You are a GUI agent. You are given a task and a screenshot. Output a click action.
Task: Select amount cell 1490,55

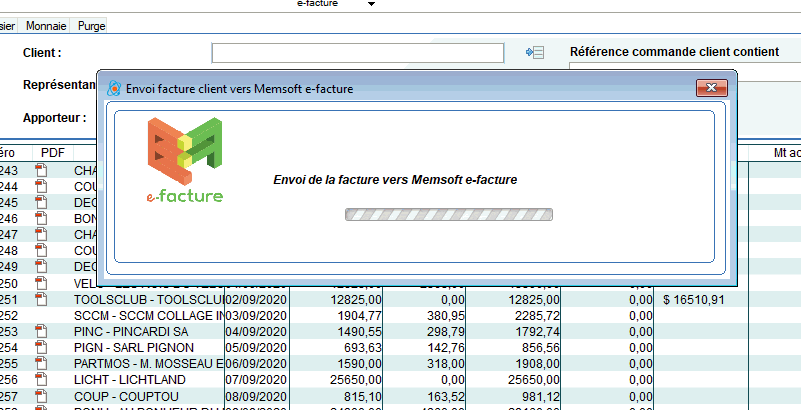click(x=336, y=332)
